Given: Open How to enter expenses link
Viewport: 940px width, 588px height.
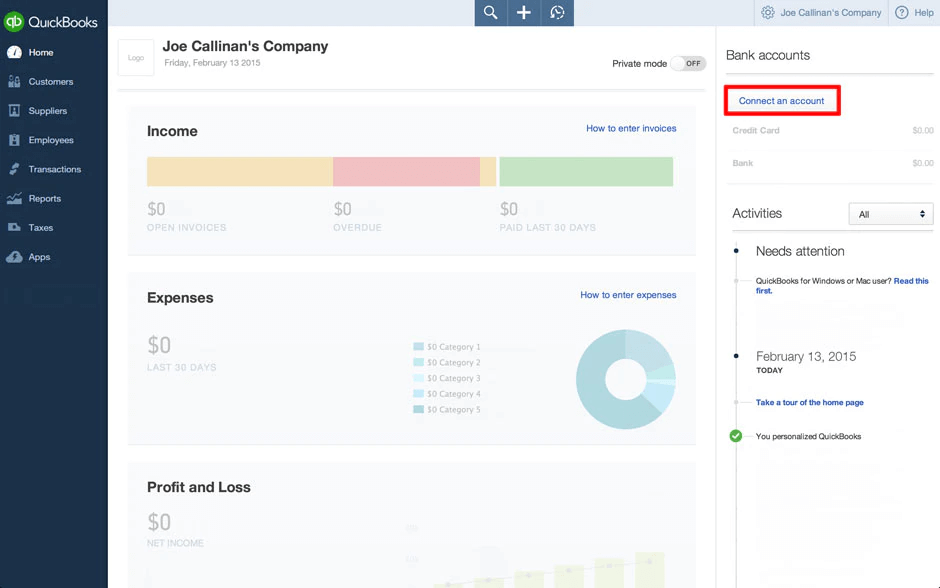Looking at the screenshot, I should click(628, 295).
